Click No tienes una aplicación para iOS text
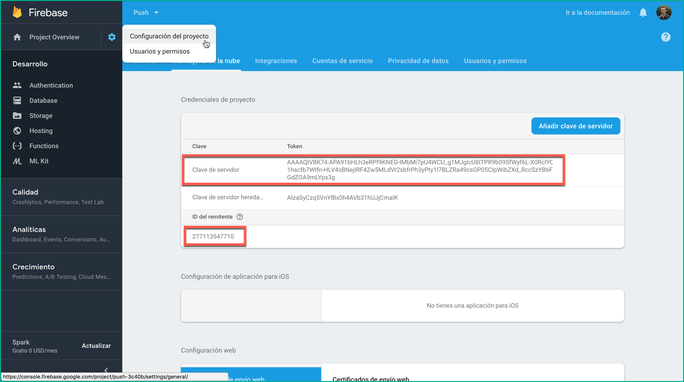This screenshot has height=382, width=684. pyautogui.click(x=472, y=306)
